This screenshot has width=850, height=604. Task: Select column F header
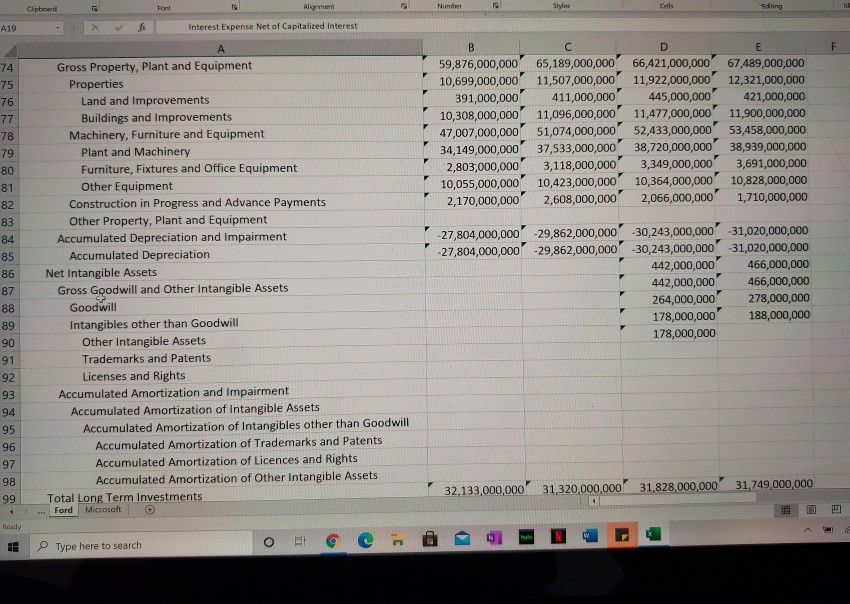tap(834, 47)
